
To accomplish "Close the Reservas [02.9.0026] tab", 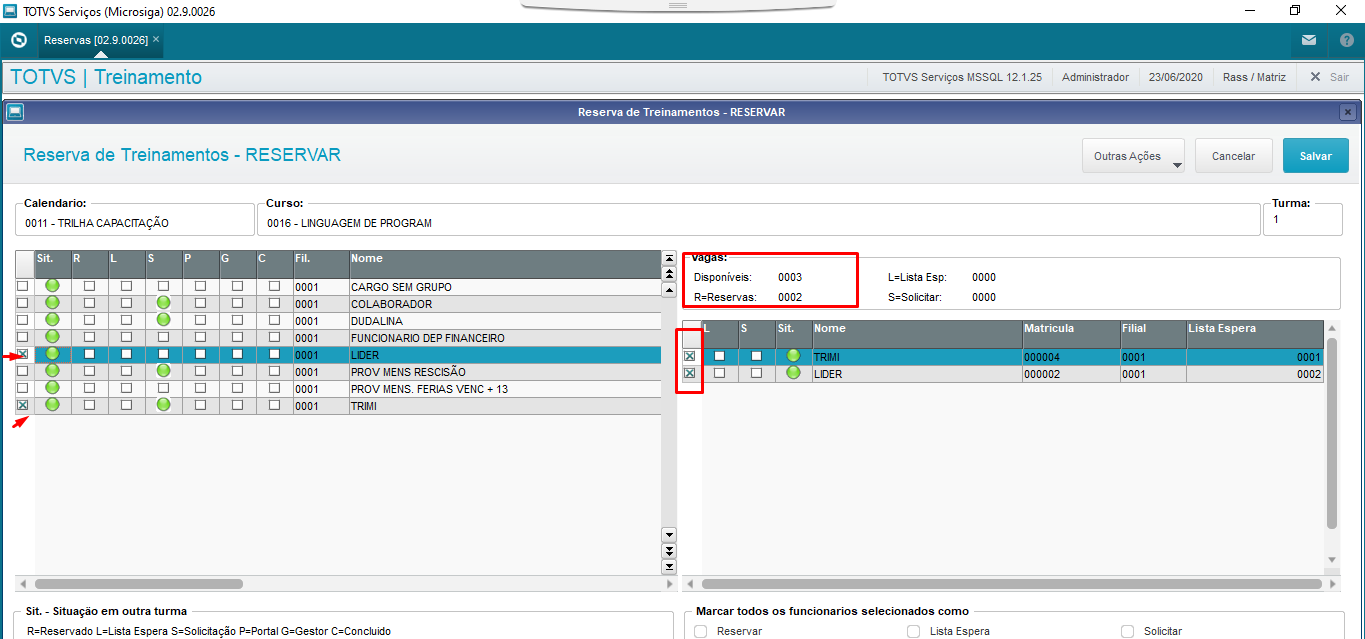I will click(156, 39).
